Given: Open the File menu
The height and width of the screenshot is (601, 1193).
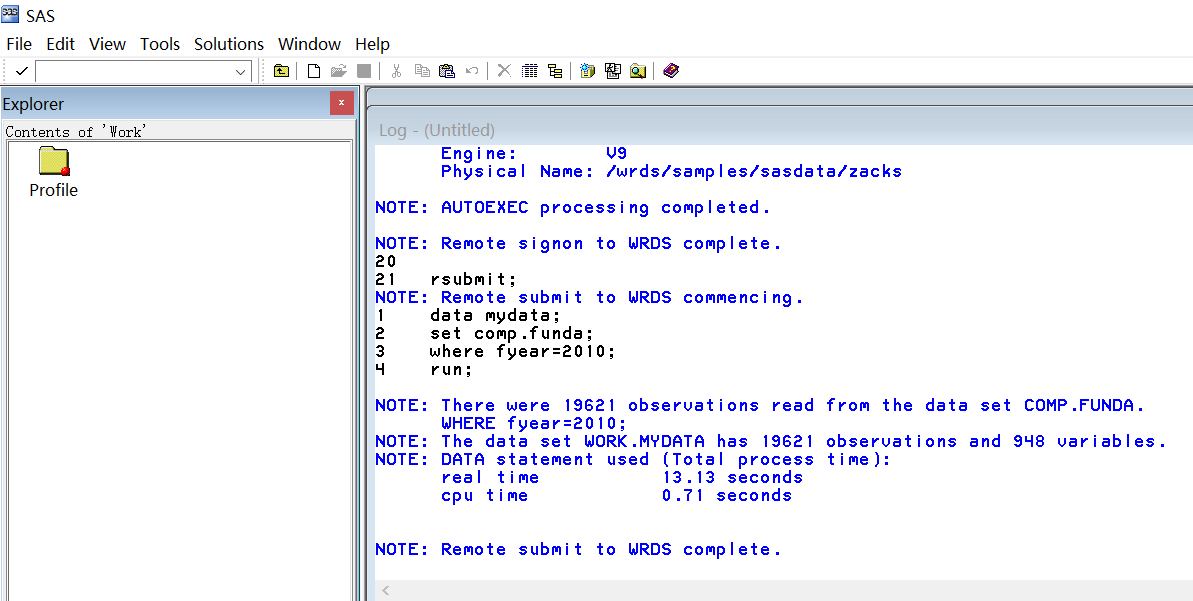Looking at the screenshot, I should [x=19, y=44].
